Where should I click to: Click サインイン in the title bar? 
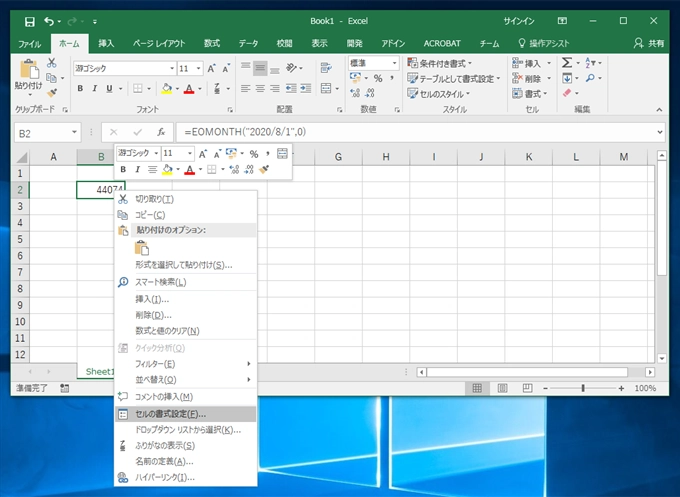519,21
